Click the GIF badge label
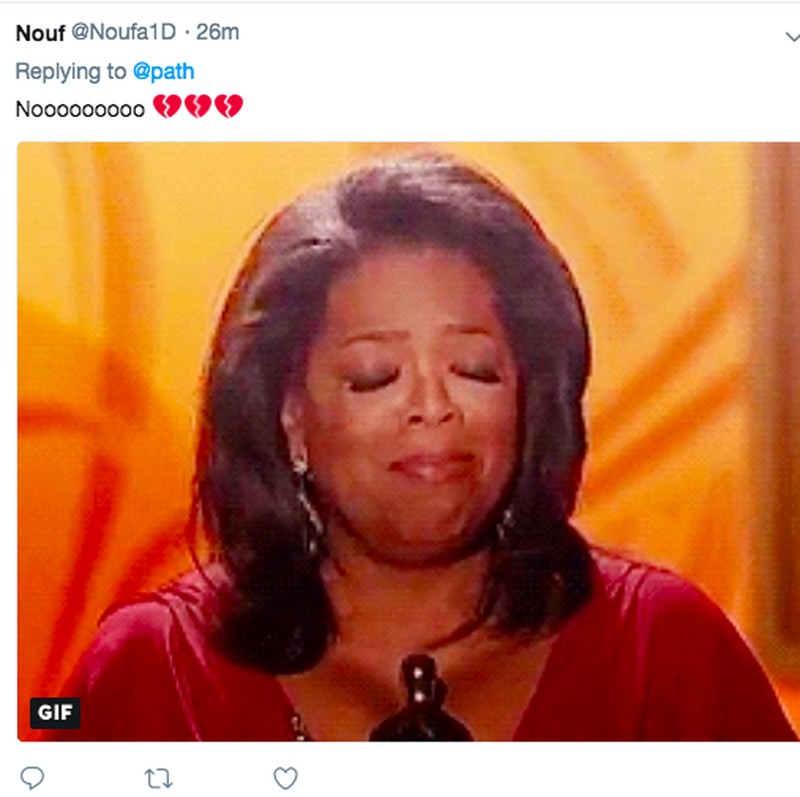 click(x=55, y=712)
